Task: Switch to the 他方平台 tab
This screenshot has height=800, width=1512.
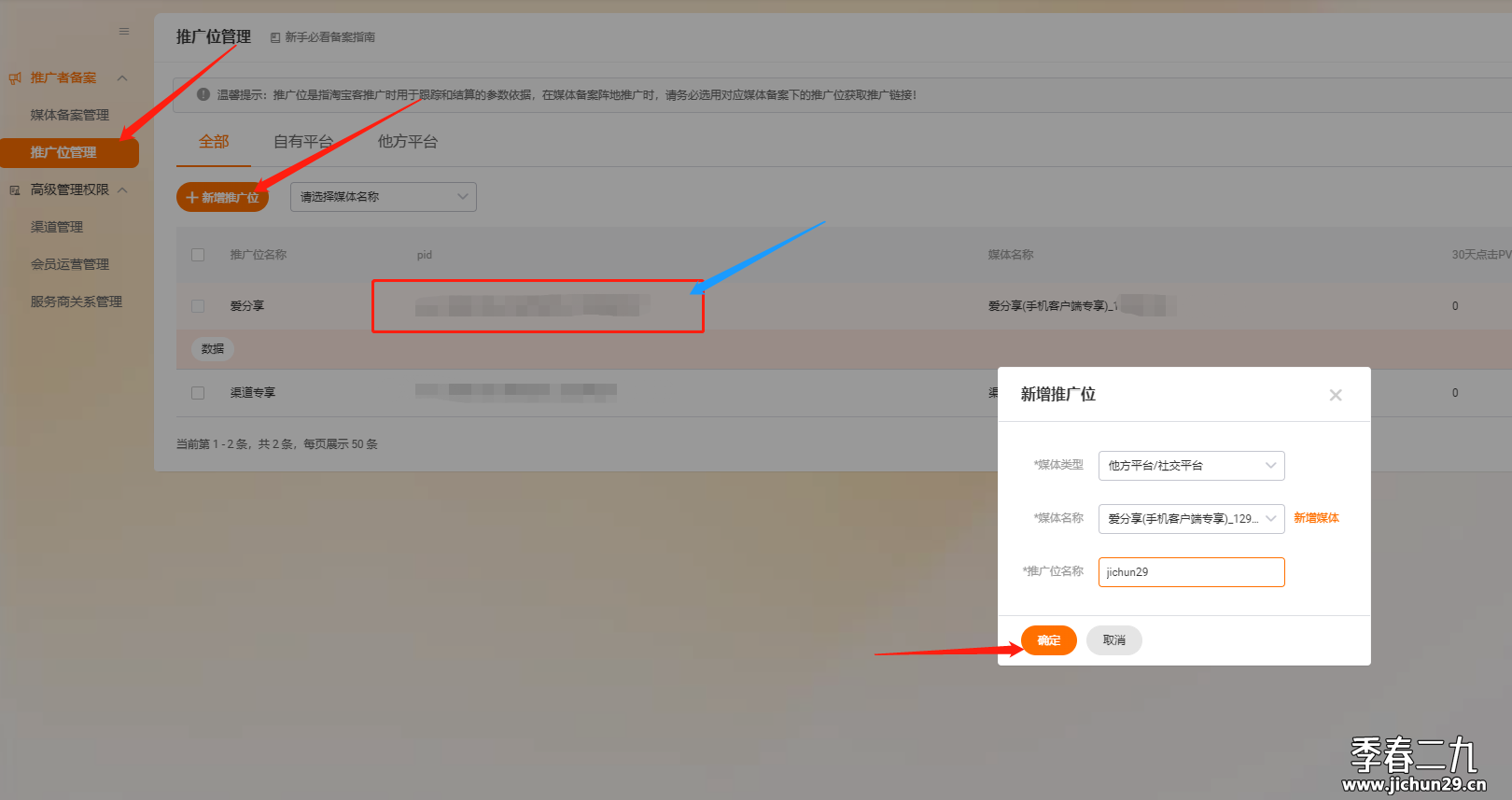Action: (x=408, y=142)
